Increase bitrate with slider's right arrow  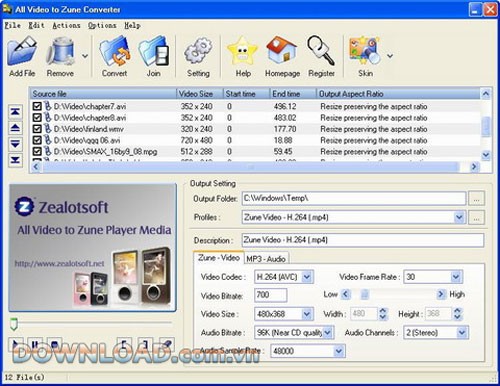point(441,294)
